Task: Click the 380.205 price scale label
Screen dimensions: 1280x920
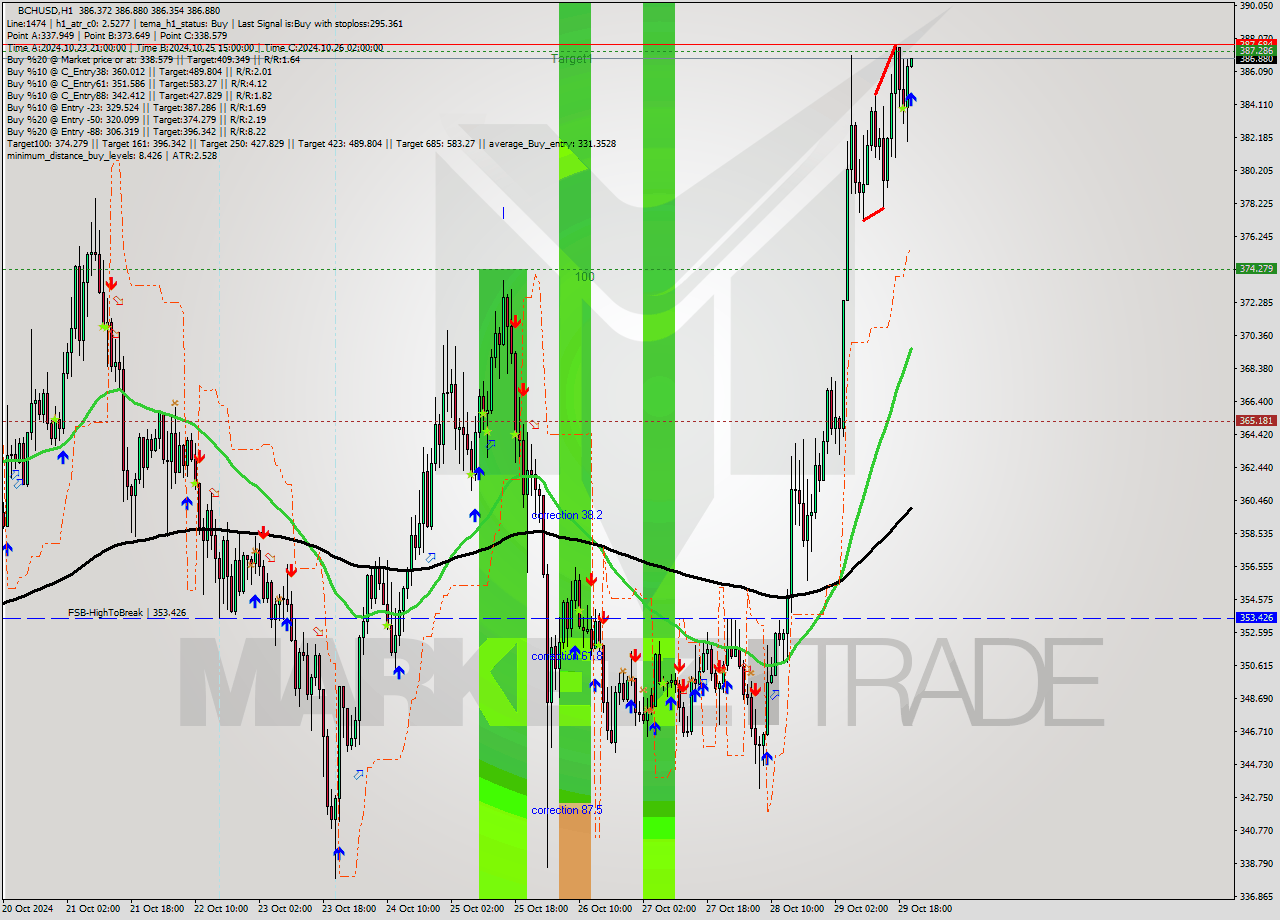Action: pyautogui.click(x=1256, y=171)
